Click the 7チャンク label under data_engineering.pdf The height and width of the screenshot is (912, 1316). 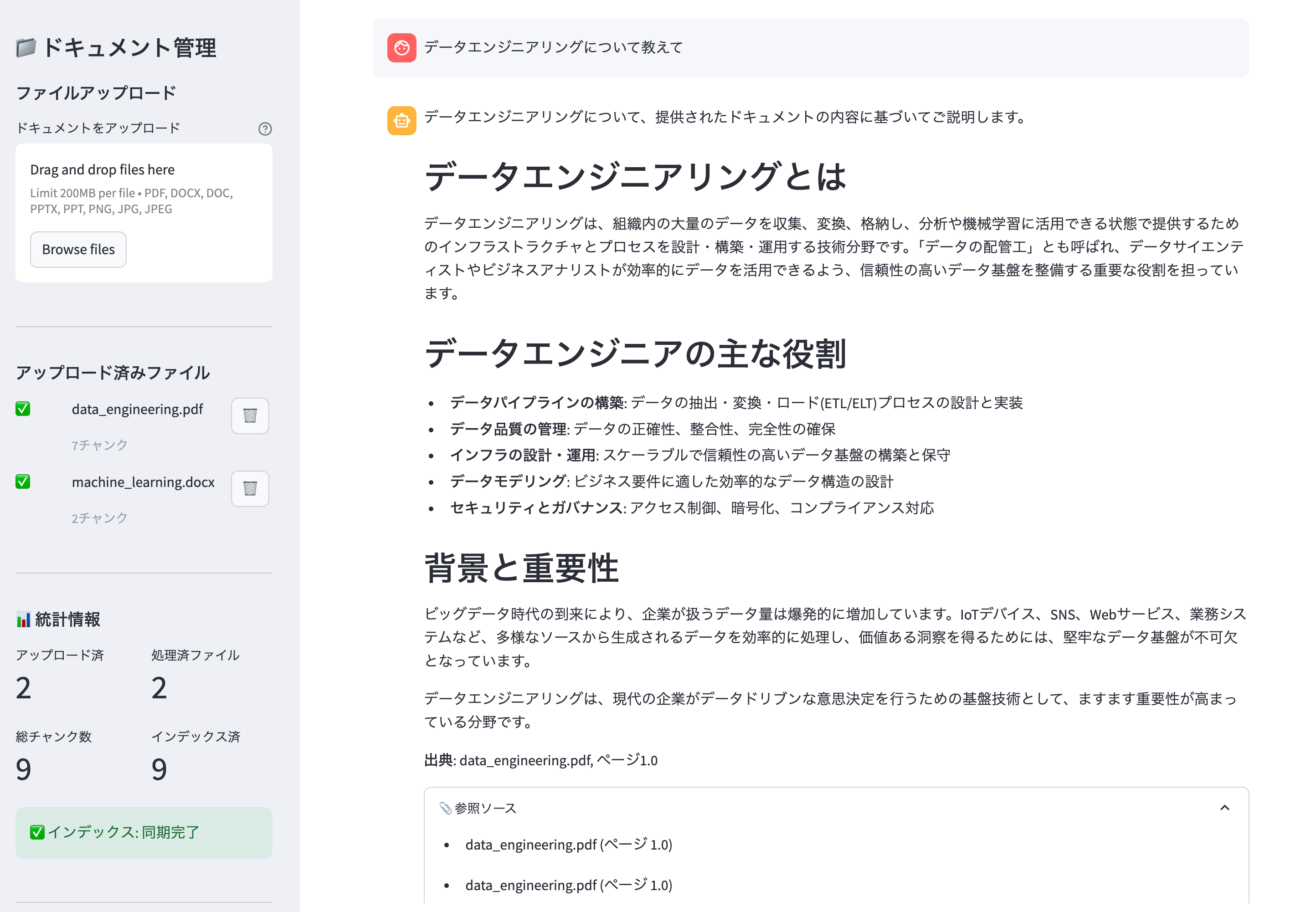(x=99, y=444)
